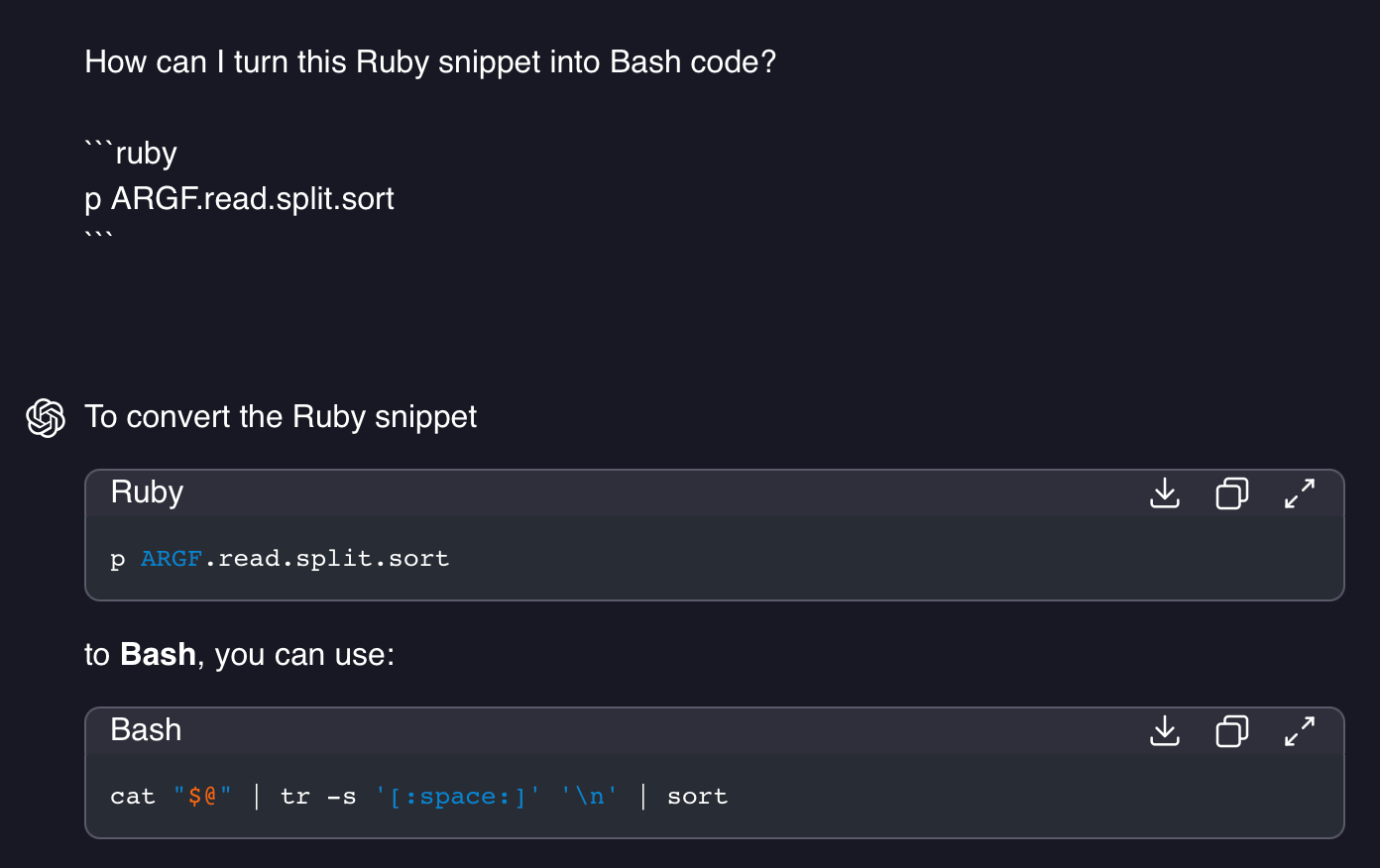The width and height of the screenshot is (1380, 868).
Task: Click the bold word Bash in the reply
Action: [158, 655]
